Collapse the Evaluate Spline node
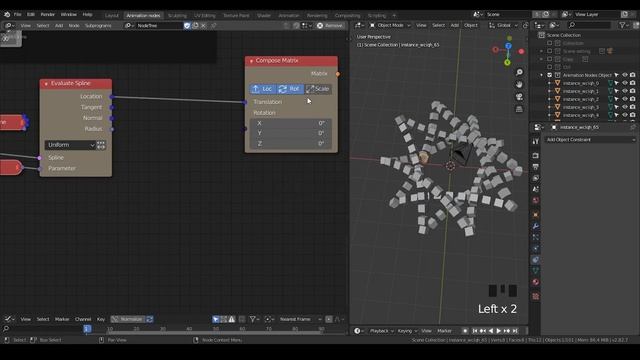This screenshot has height=360, width=640. pos(46,84)
